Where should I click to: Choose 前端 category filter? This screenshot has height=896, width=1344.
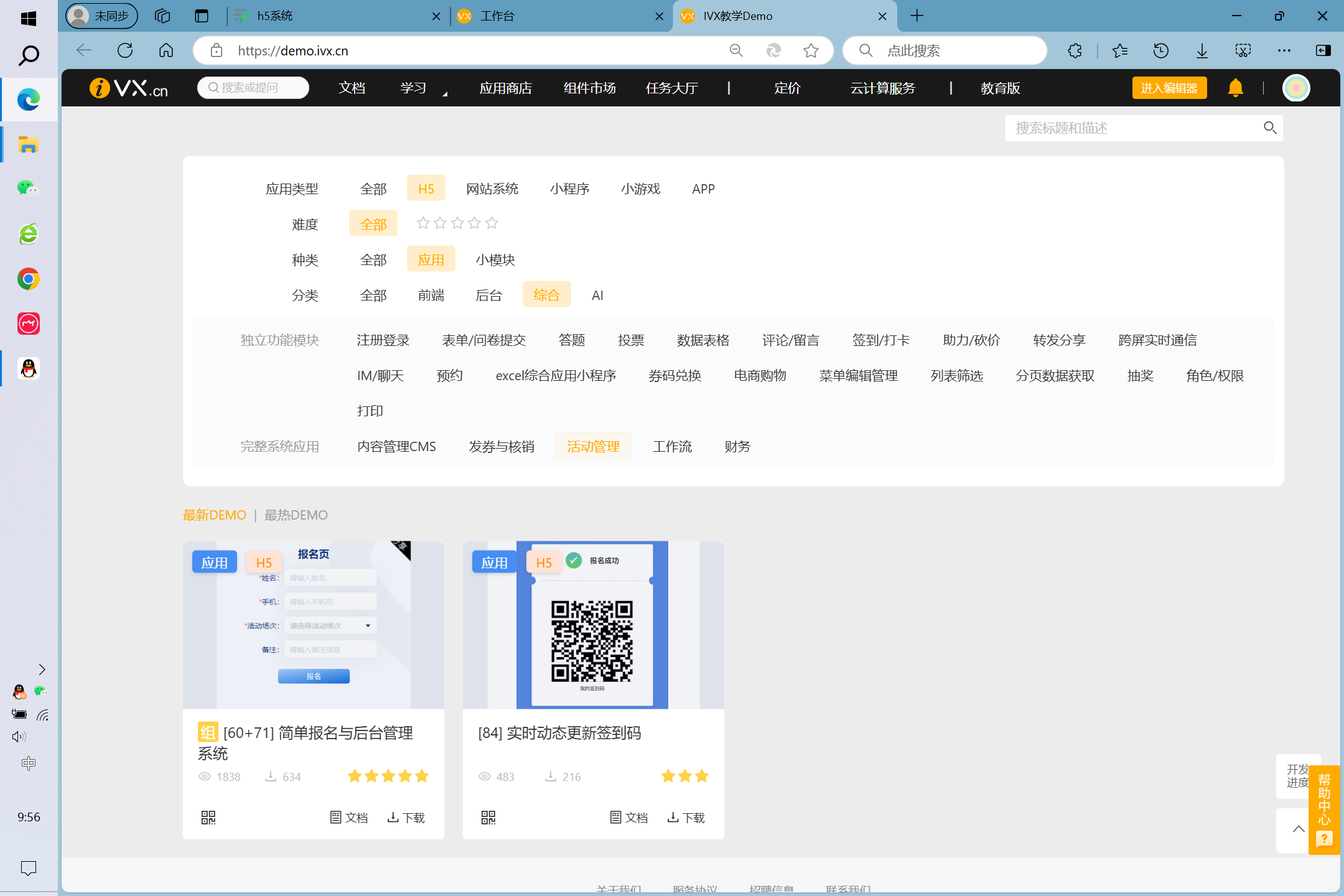[431, 295]
